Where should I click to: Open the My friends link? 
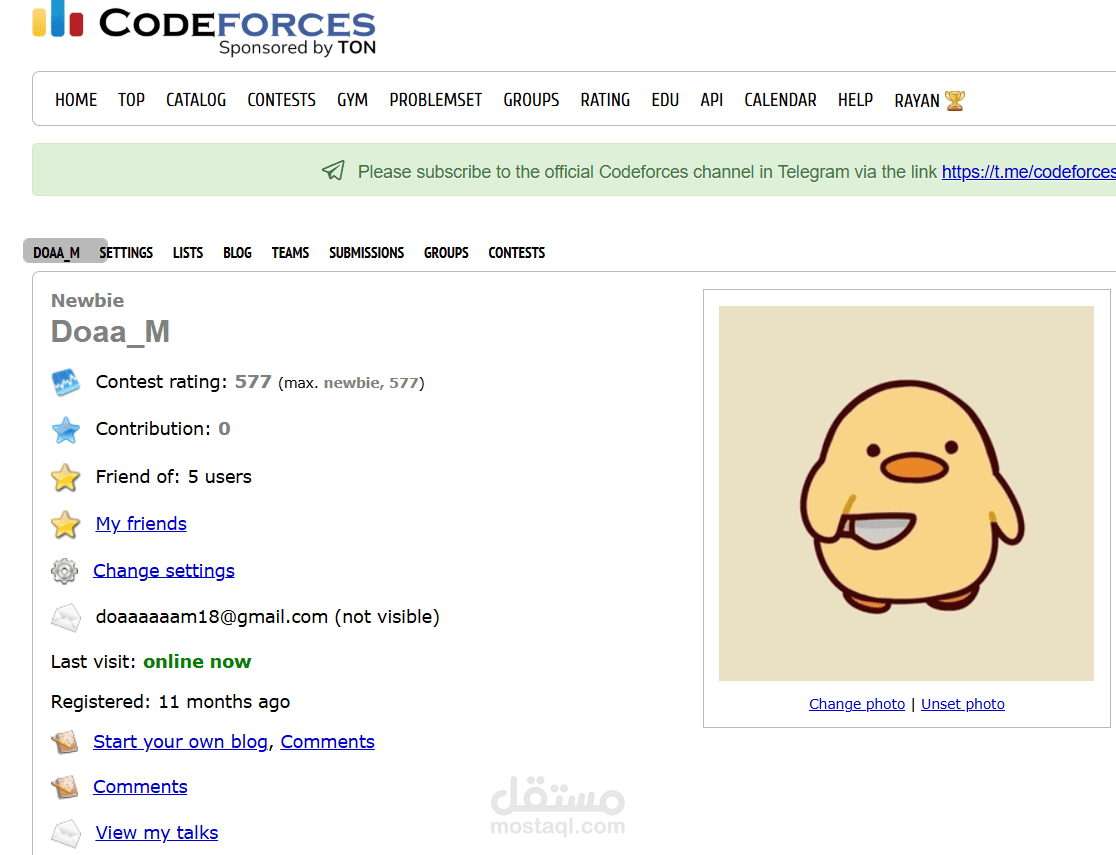pyautogui.click(x=141, y=524)
